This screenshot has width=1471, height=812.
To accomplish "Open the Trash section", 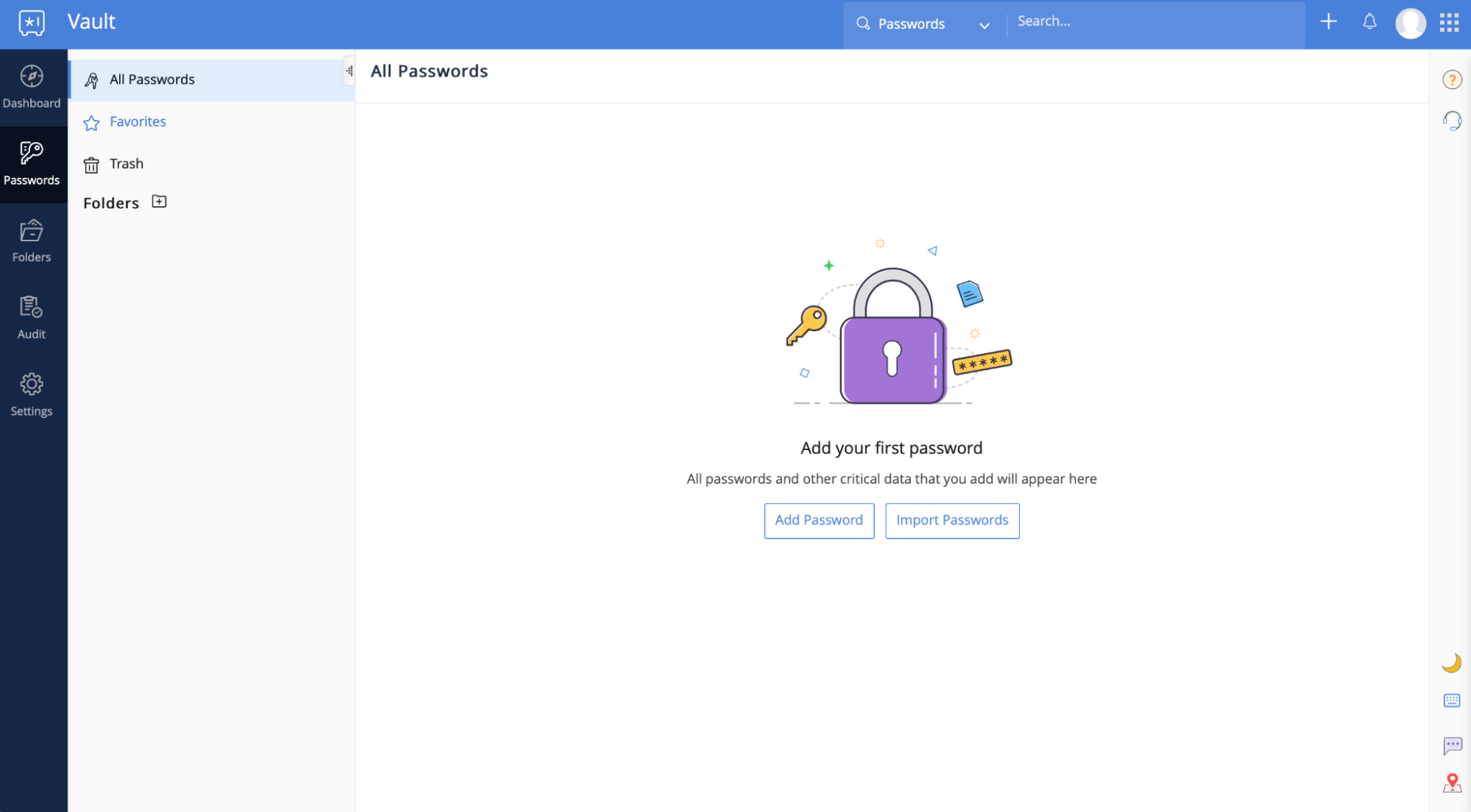I will point(126,163).
